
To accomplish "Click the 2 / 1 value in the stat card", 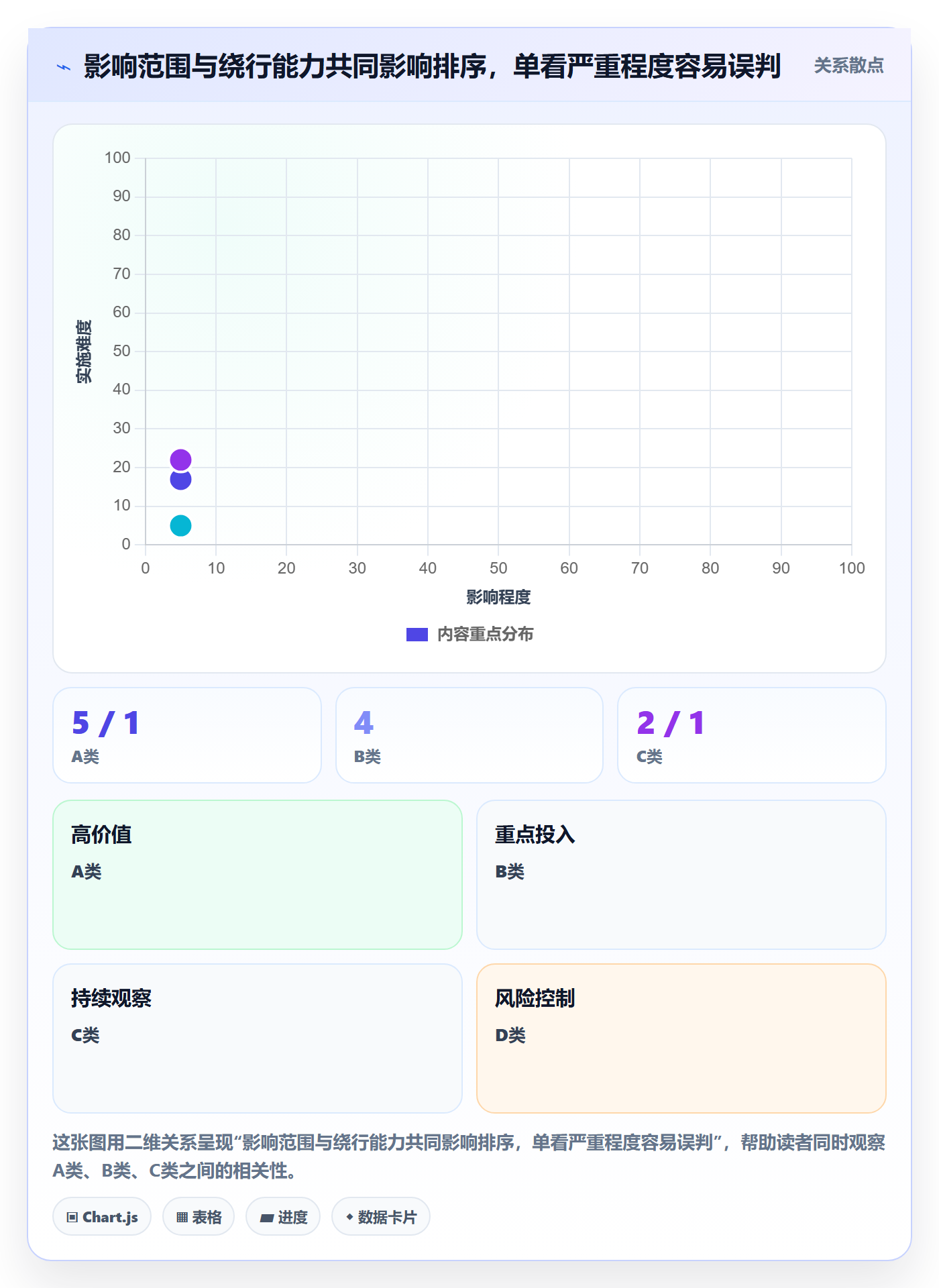I will (x=671, y=723).
